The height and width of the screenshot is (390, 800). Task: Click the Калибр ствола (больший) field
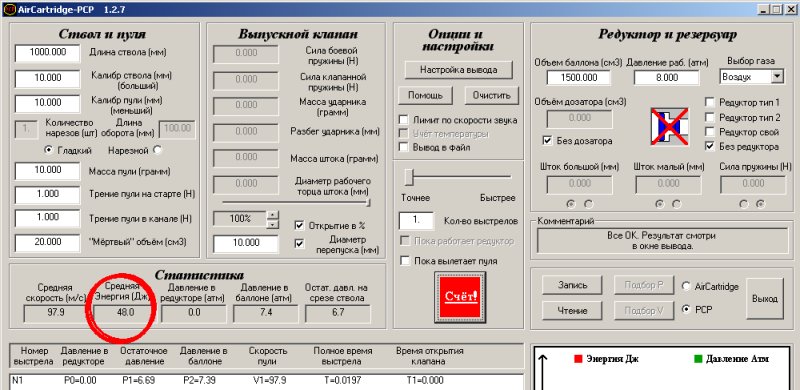[x=47, y=79]
